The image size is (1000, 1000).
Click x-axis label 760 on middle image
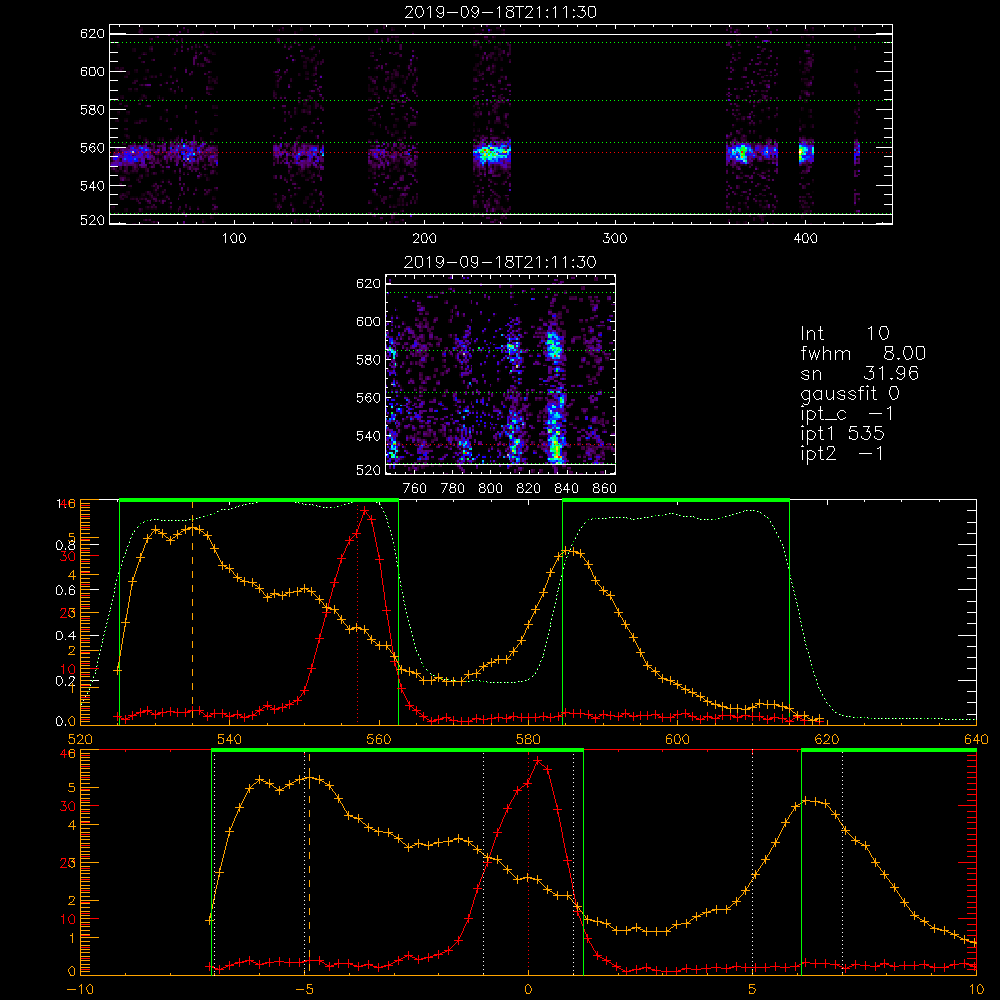415,489
